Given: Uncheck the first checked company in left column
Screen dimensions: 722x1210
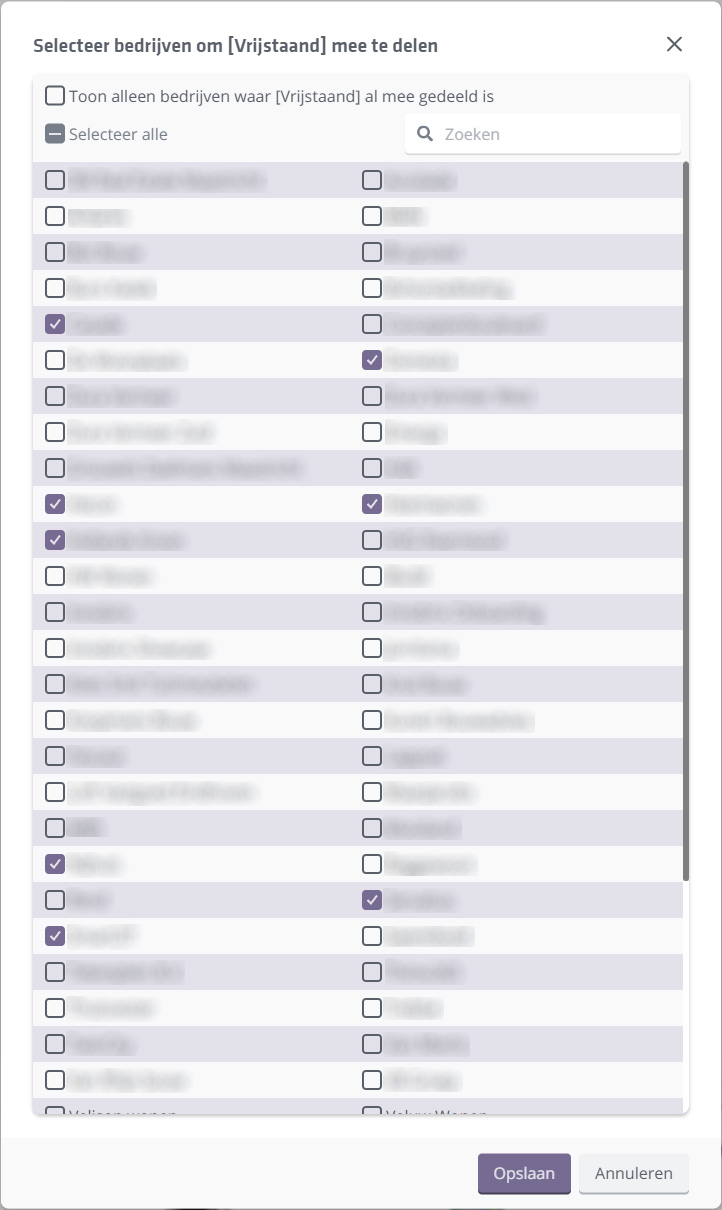Looking at the screenshot, I should click(55, 324).
